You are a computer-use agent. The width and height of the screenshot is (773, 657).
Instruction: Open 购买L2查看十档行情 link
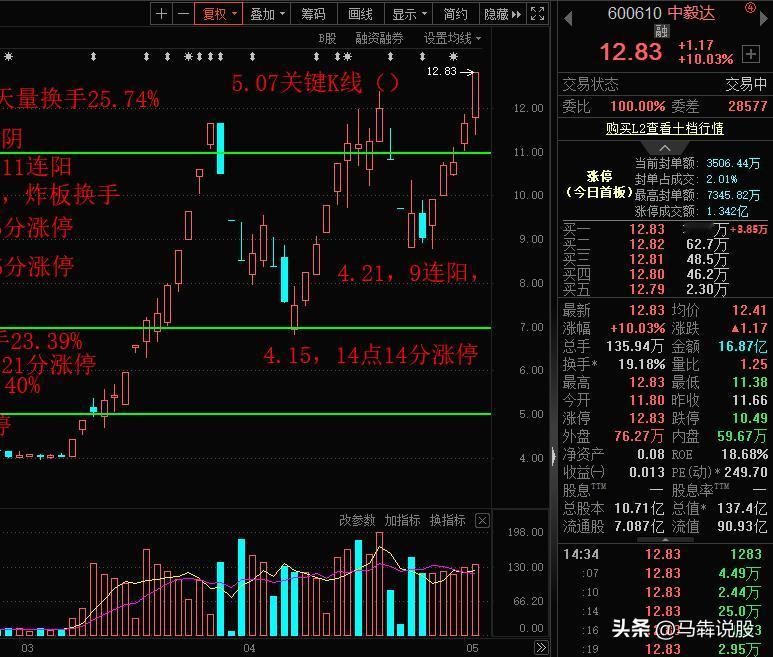(665, 128)
